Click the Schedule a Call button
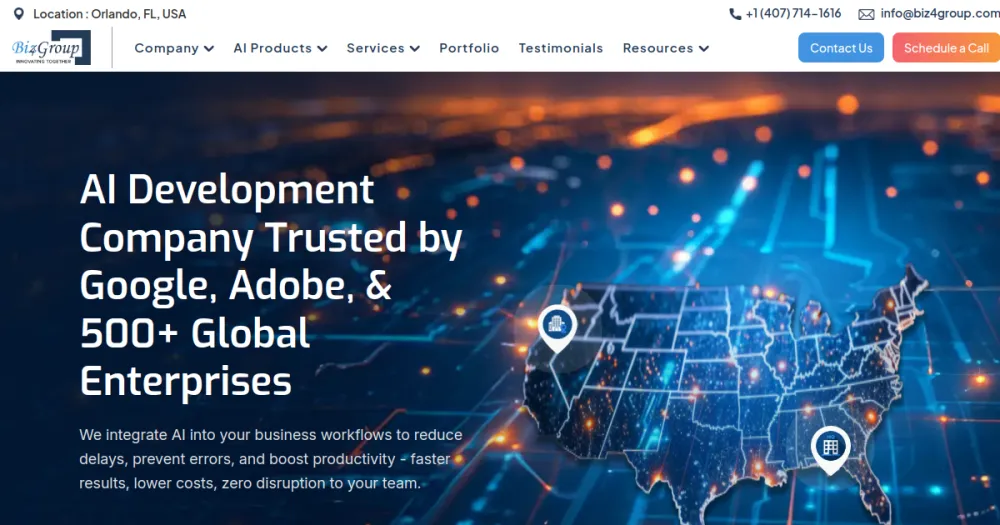The height and width of the screenshot is (525, 1000). [x=946, y=48]
